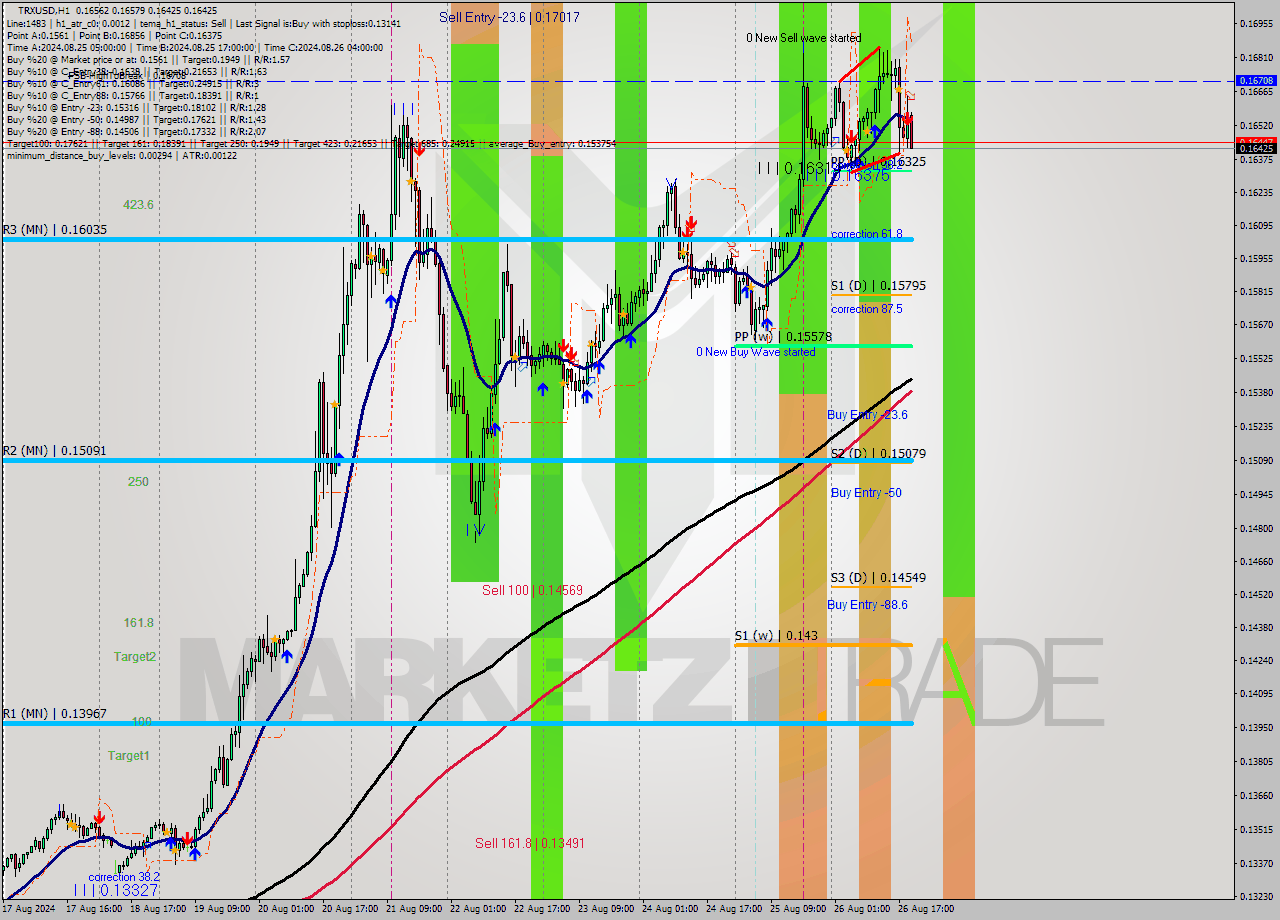Select the Sell Entry -23.6 | 0.17017 label
The width and height of the screenshot is (1280, 920).
point(509,17)
